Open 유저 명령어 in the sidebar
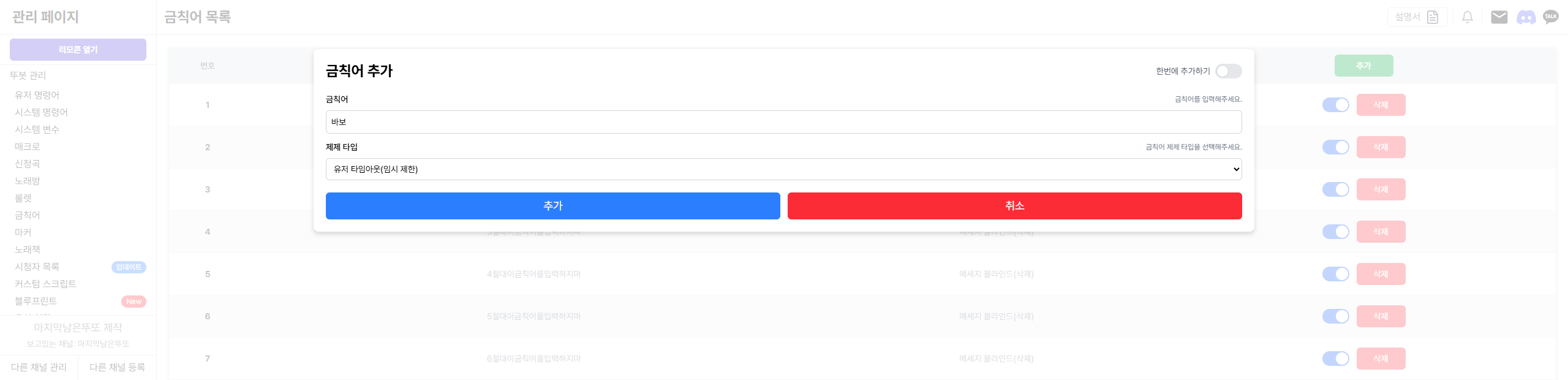1568x380 pixels. click(37, 95)
